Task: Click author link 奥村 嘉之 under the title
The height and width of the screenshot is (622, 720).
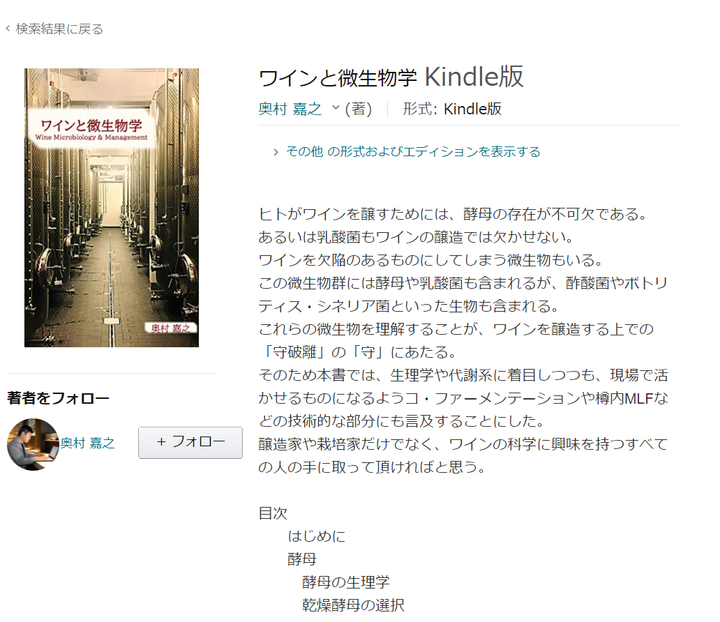Action: click(290, 109)
